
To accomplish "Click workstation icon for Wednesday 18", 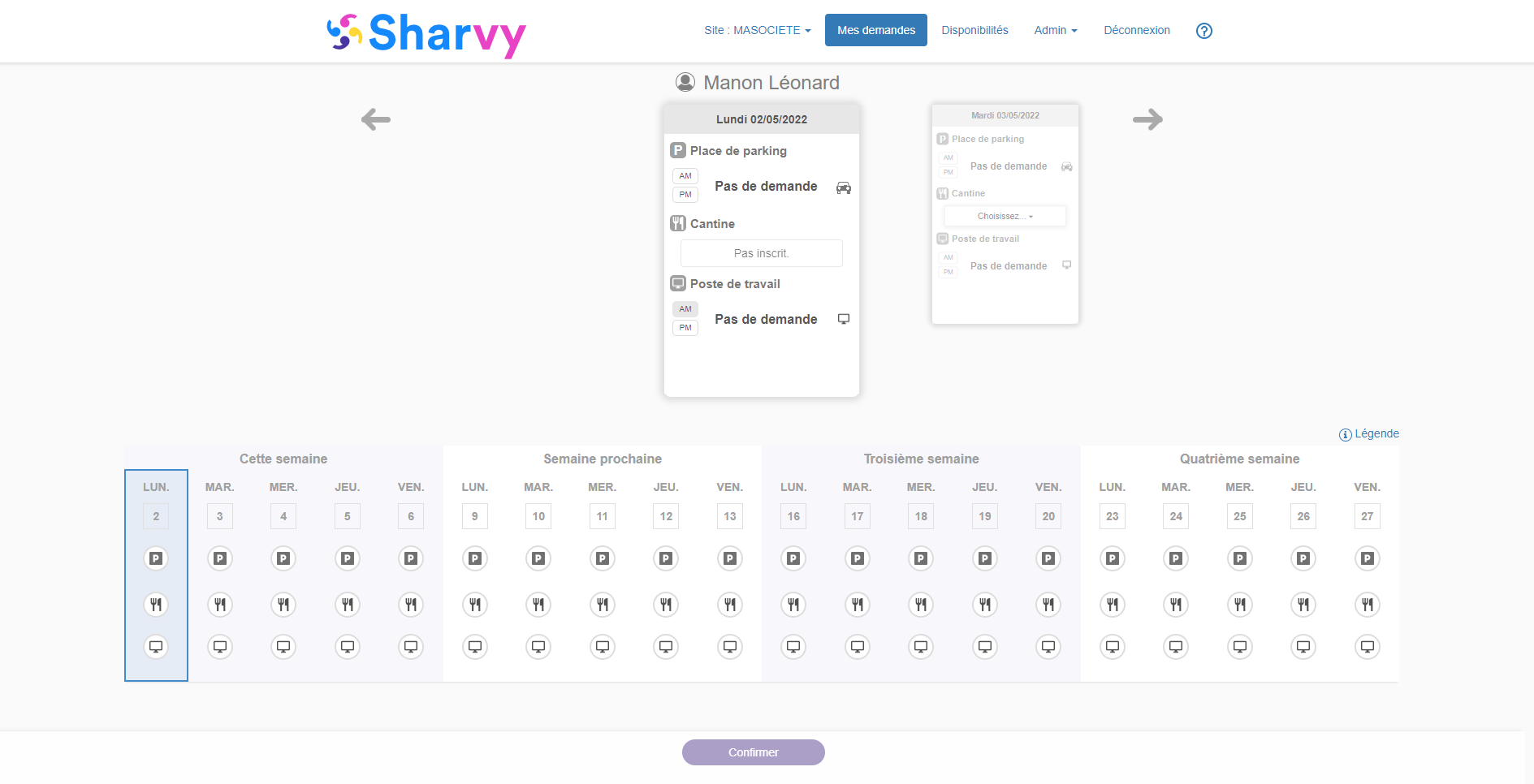I will 921,647.
